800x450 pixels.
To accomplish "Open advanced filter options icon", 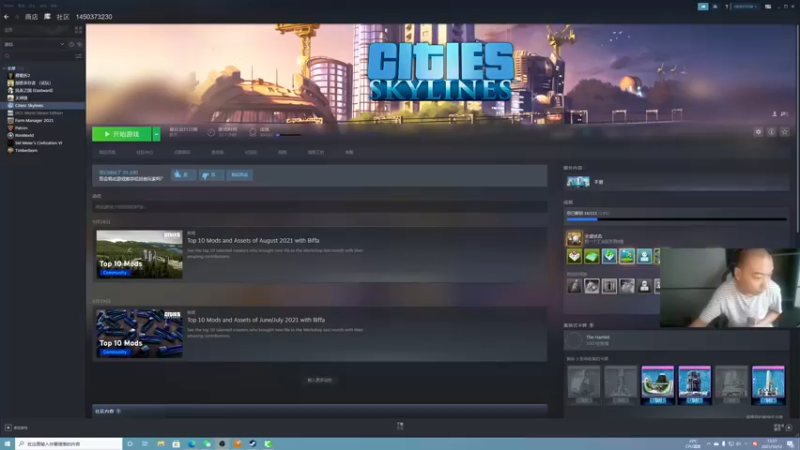I will [79, 56].
